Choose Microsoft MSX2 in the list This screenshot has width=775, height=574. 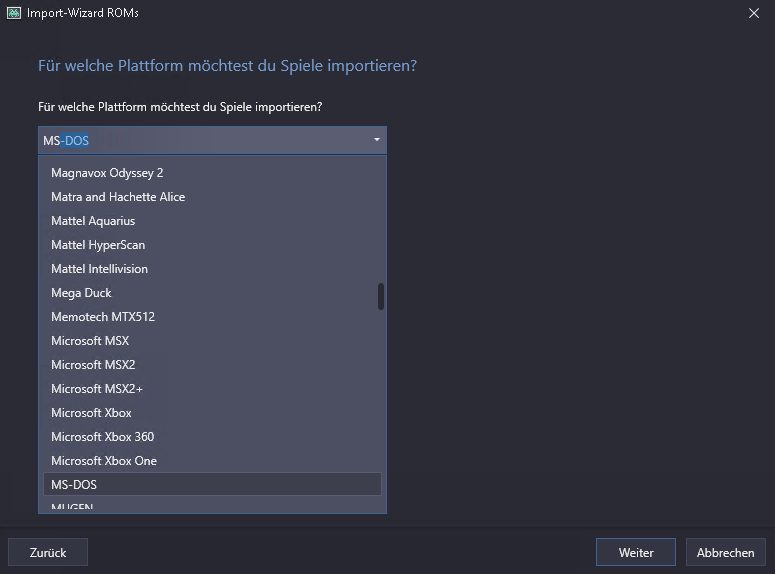pos(93,365)
